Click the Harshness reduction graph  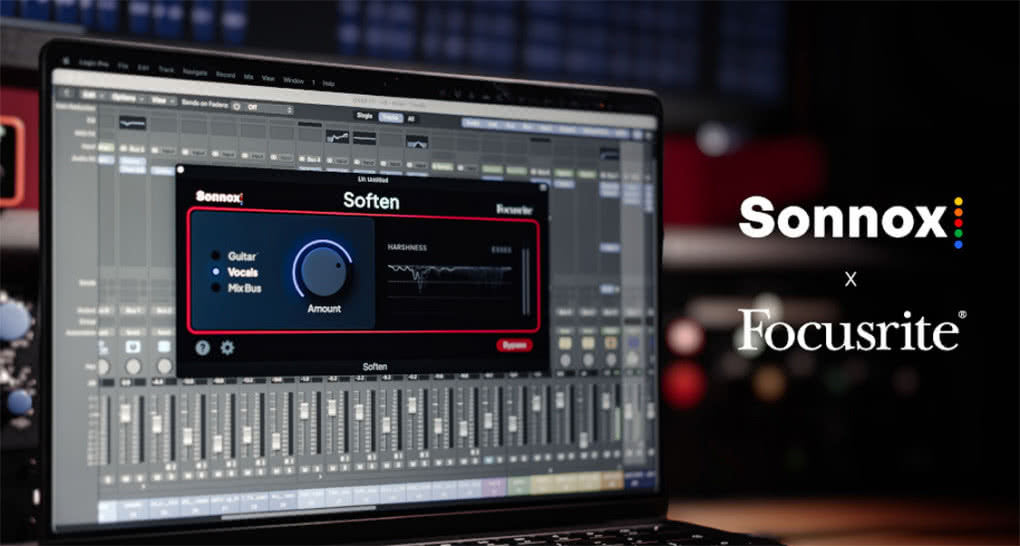coord(449,279)
